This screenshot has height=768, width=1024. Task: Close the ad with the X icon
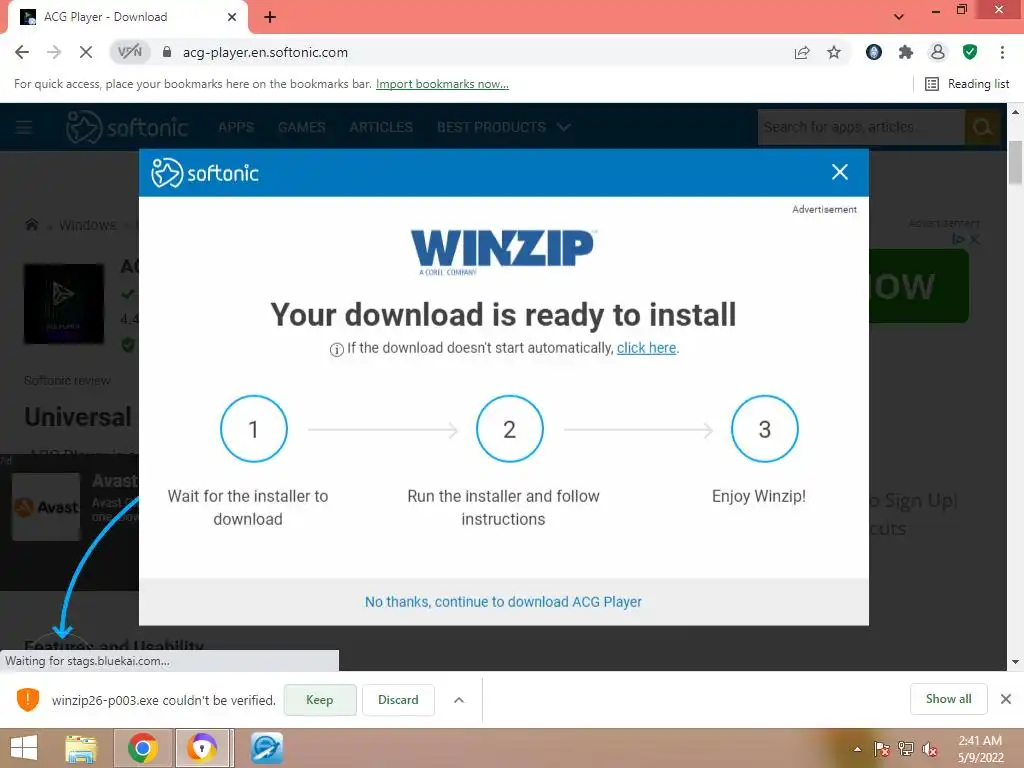pos(974,240)
